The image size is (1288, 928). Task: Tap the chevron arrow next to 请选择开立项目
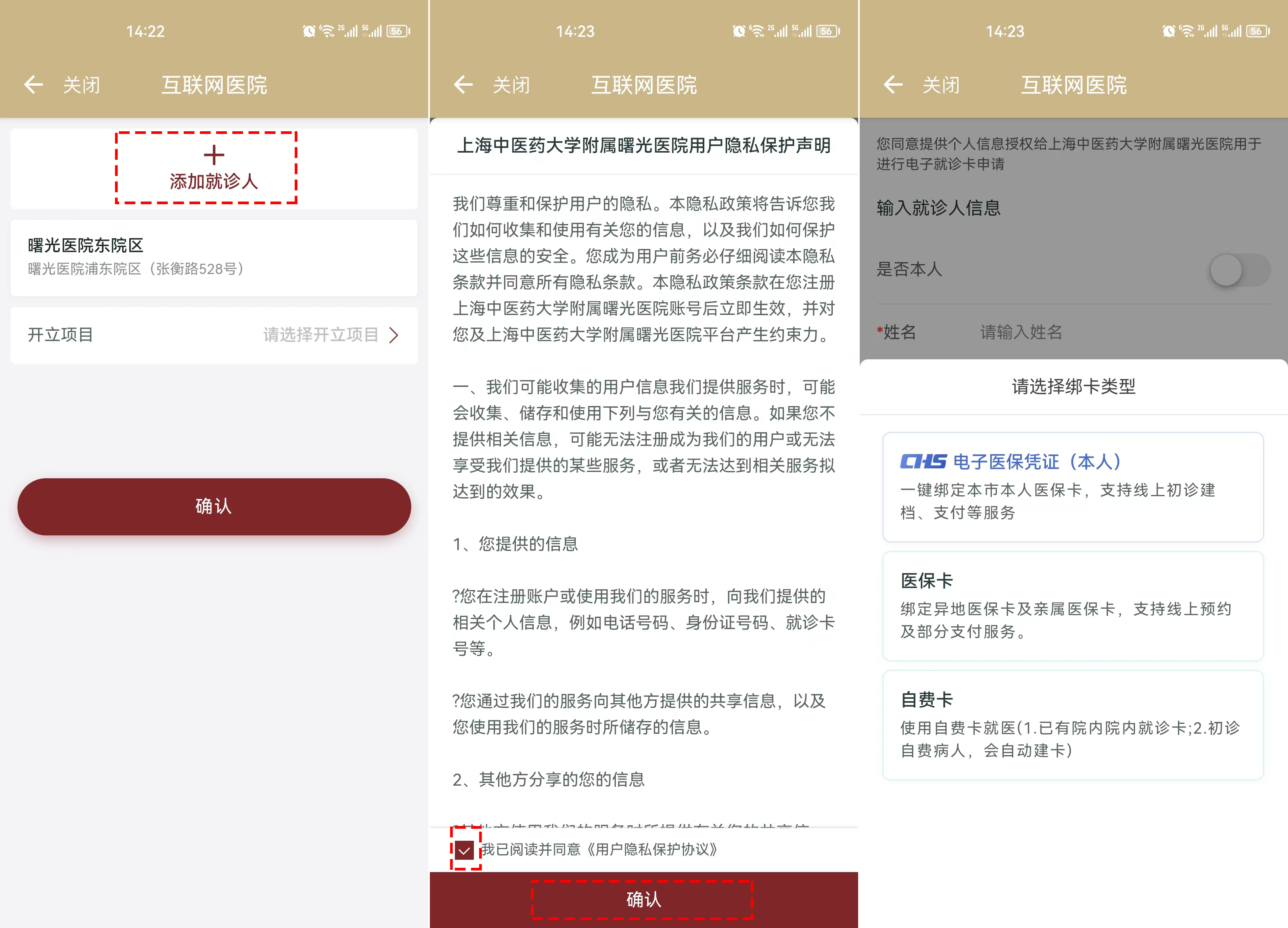click(393, 335)
